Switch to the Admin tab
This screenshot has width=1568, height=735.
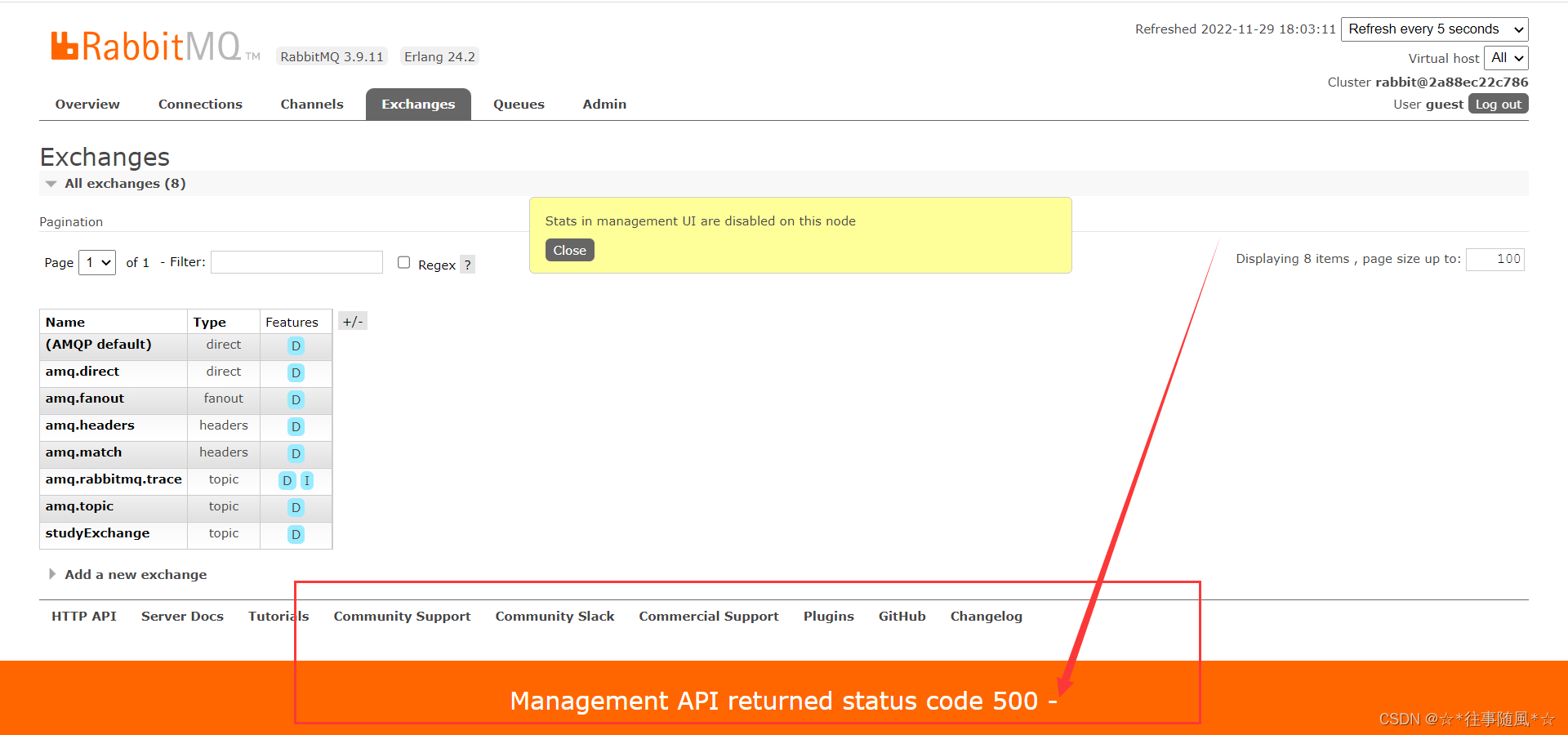(x=604, y=105)
